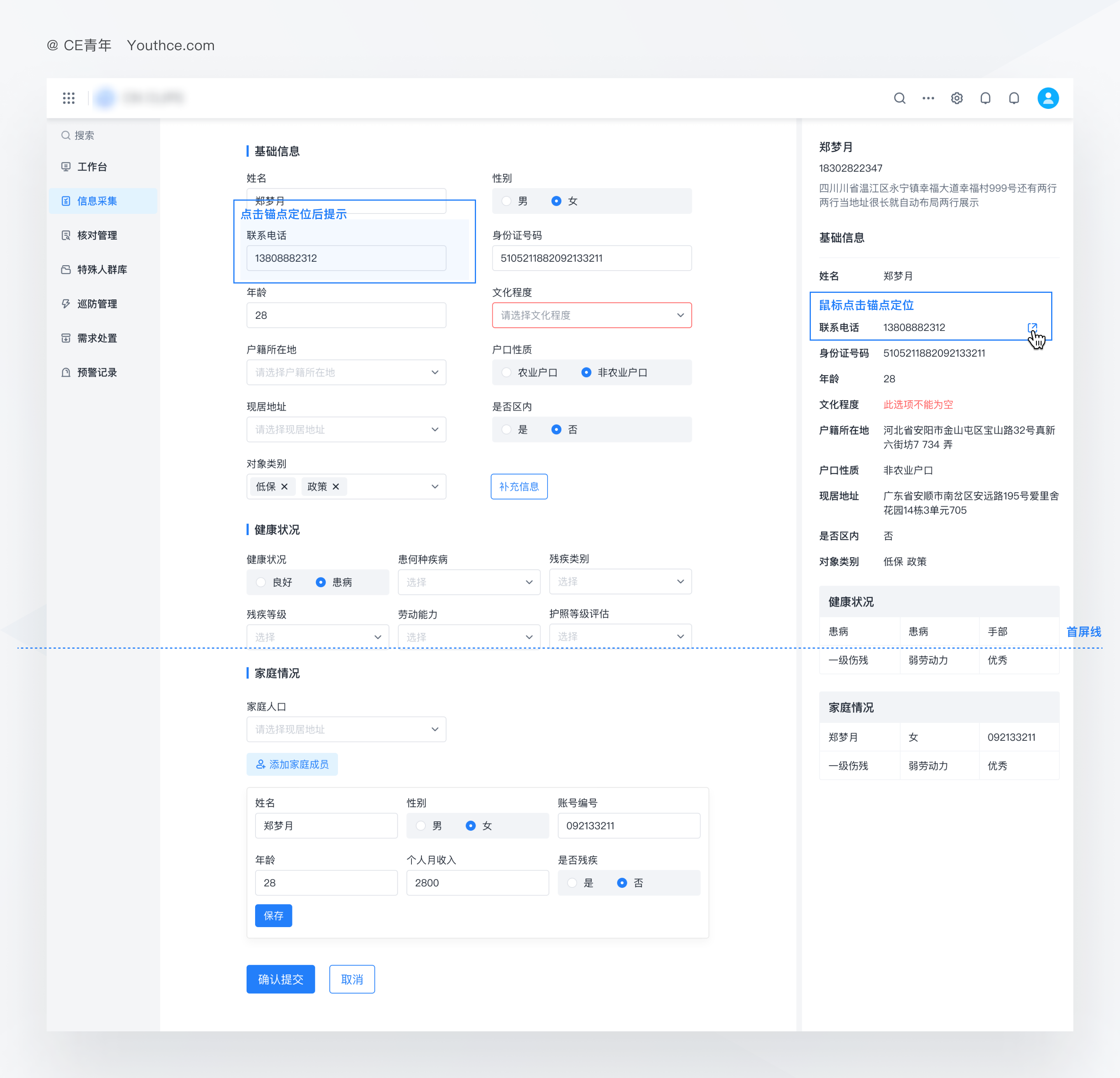The image size is (1120, 1078).
Task: Click the bell icon beside the settings gear
Action: pyautogui.click(x=985, y=98)
